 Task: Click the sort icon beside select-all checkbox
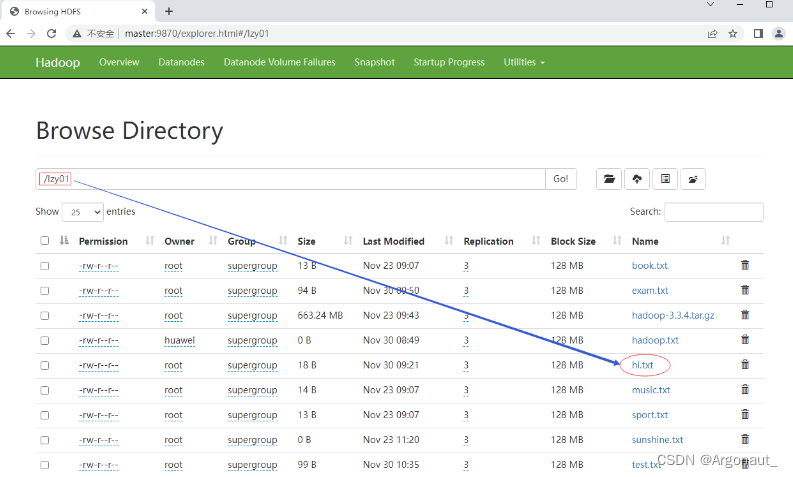click(x=64, y=240)
